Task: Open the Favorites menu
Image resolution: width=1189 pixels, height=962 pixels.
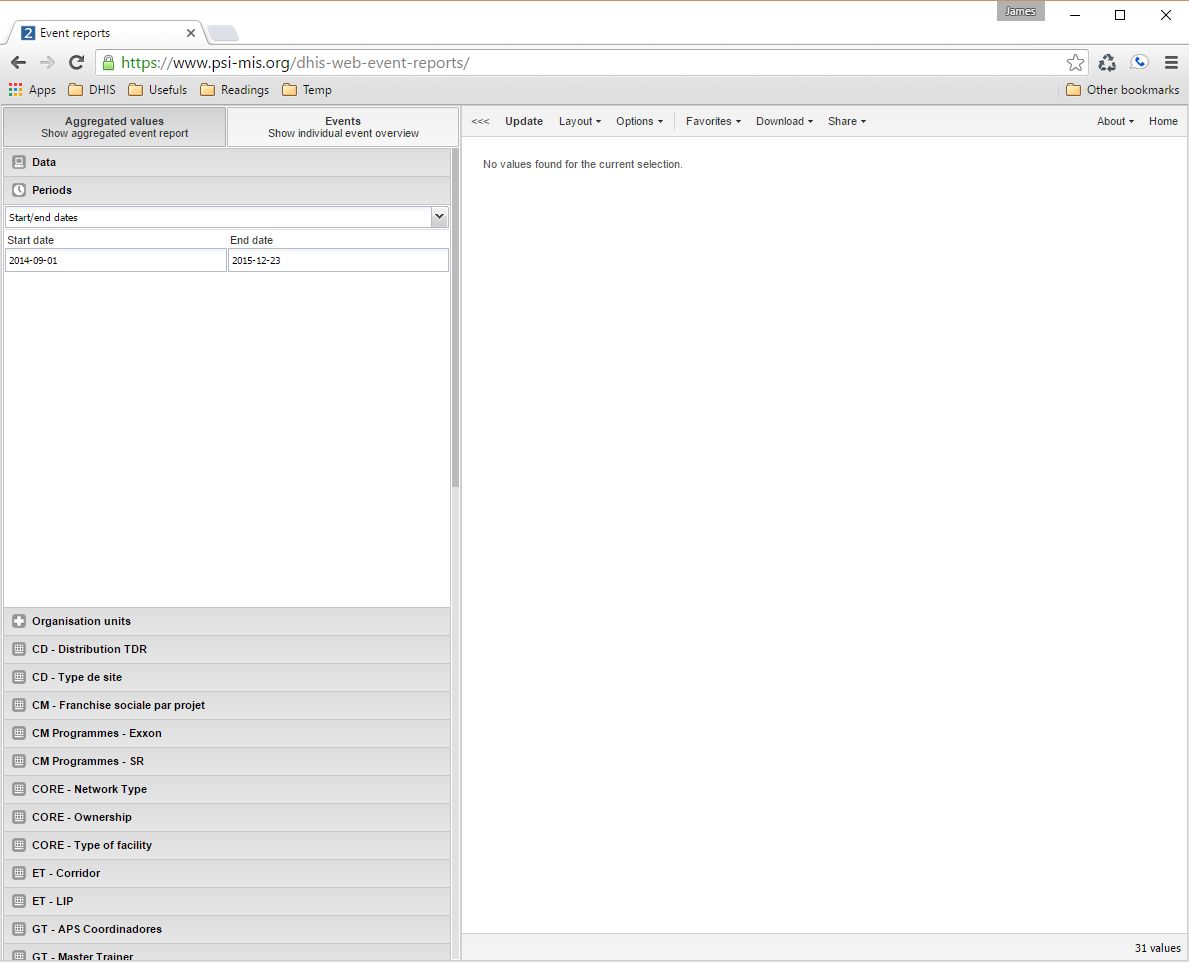Action: coord(713,121)
